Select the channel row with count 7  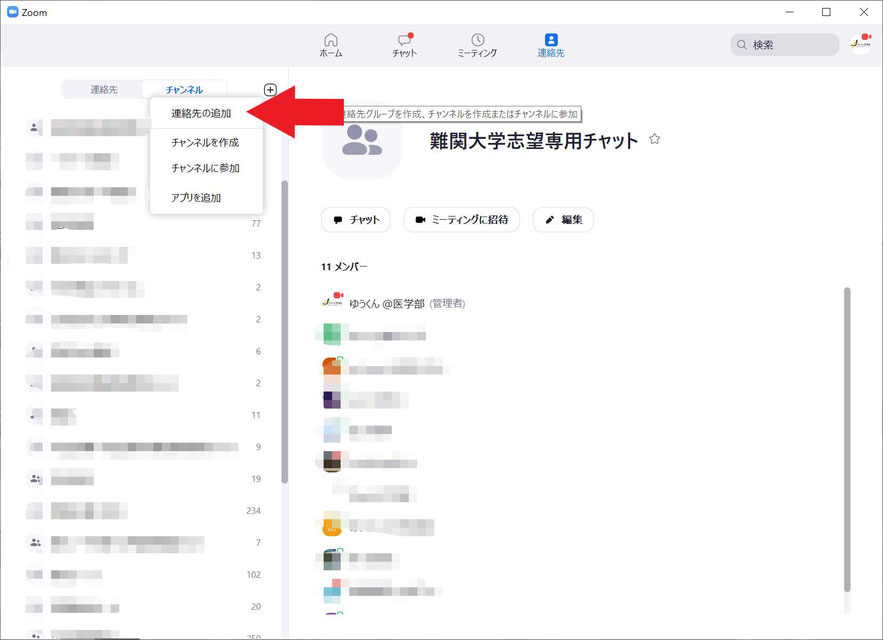pos(144,543)
